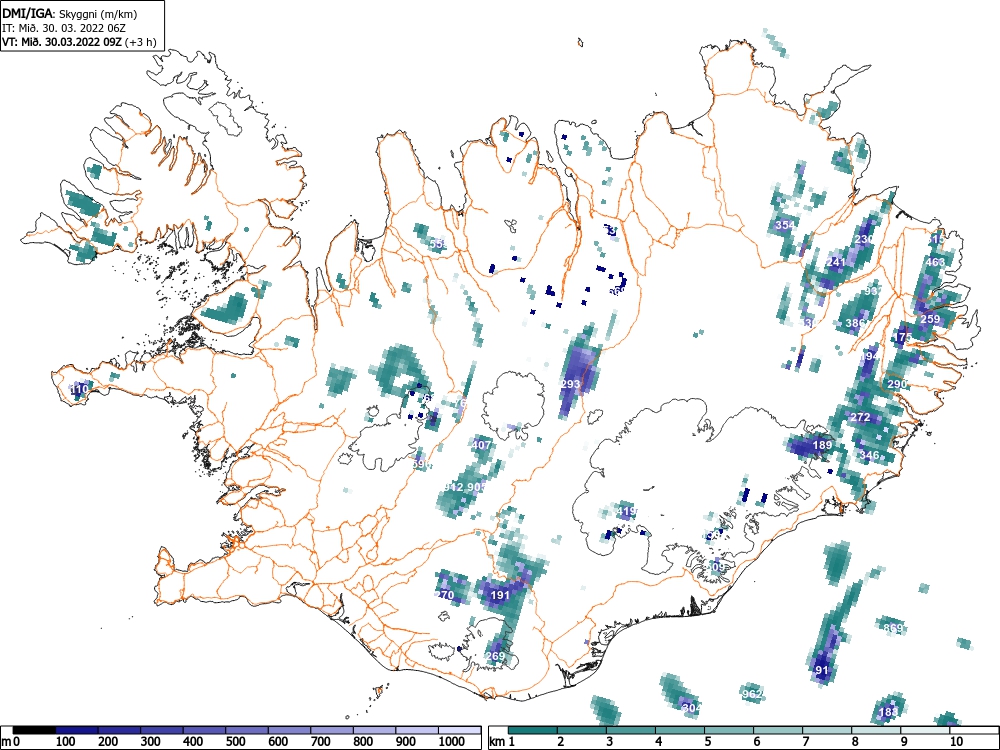Click the visibility value '110' on western peninsula

[x=79, y=389]
